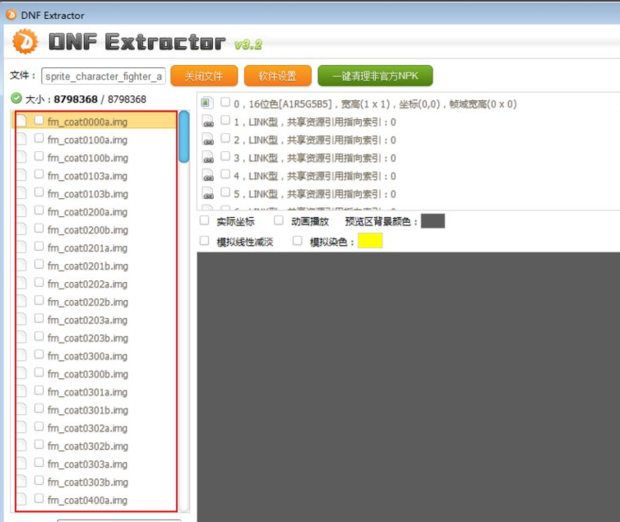
Task: Pick the yellow 模拟染色 color swatch
Action: pos(370,241)
